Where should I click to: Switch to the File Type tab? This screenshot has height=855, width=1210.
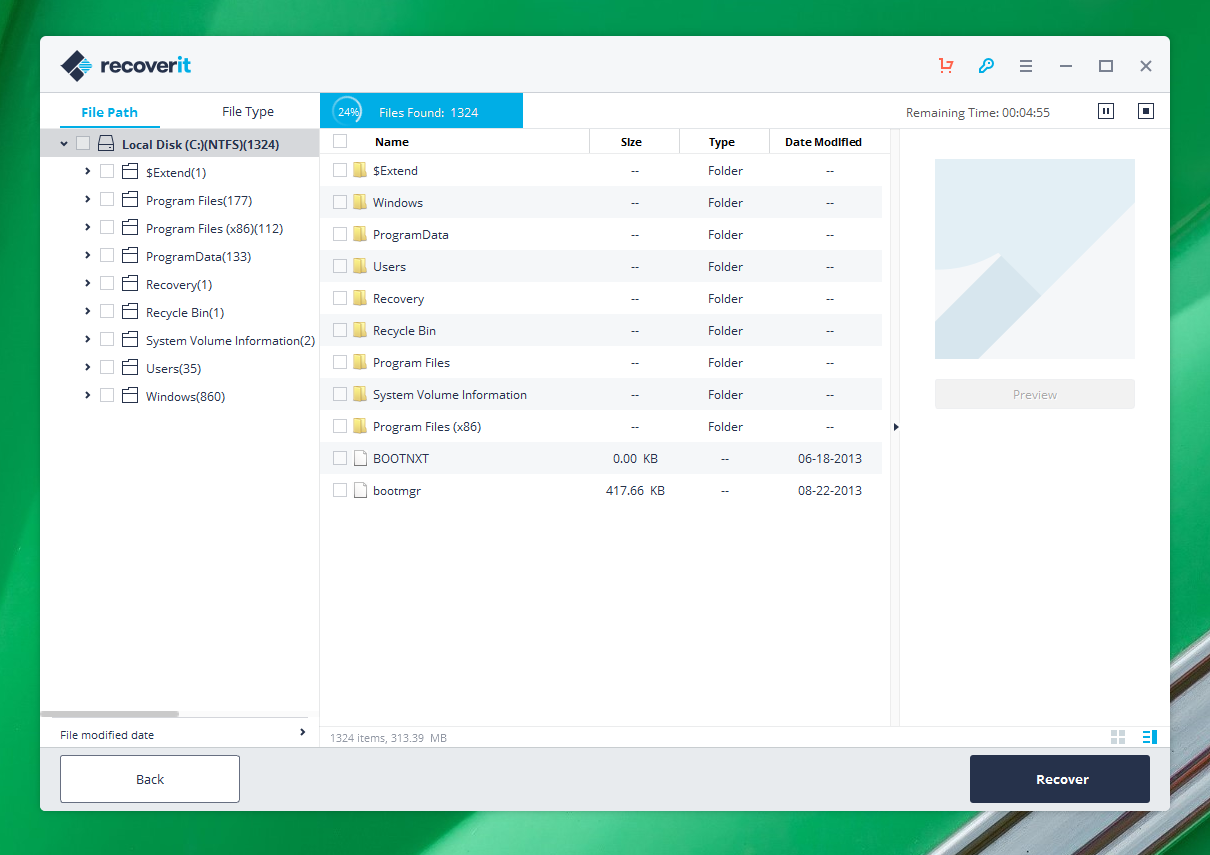coord(248,112)
